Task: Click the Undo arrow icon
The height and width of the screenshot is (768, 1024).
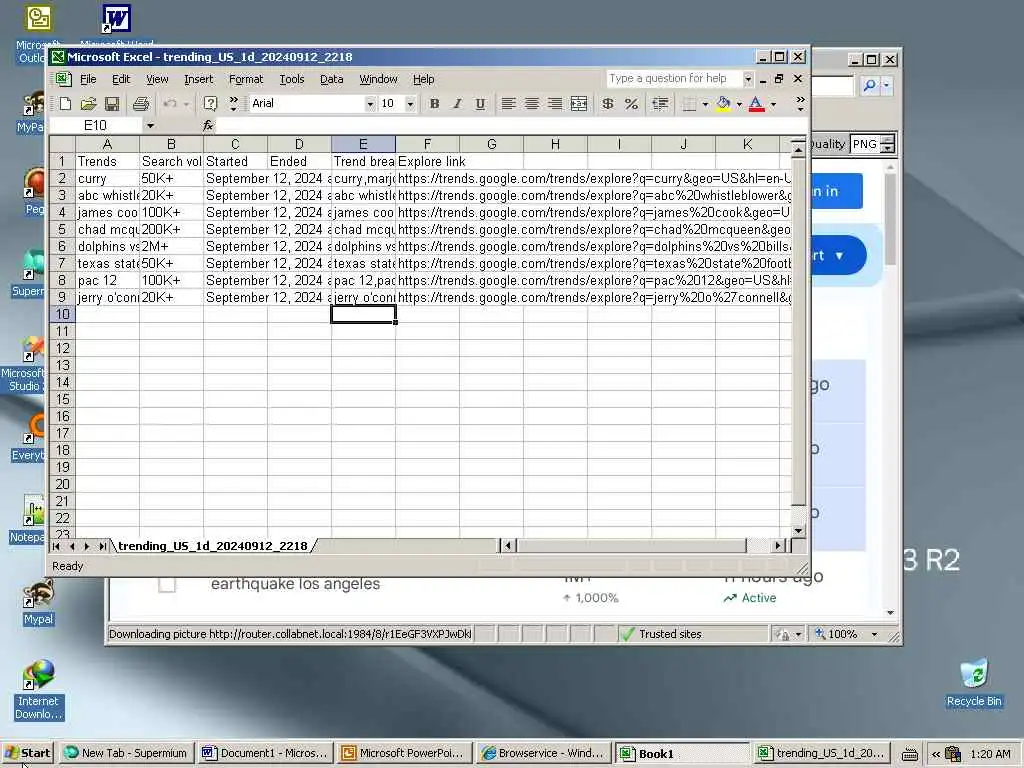Action: [170, 103]
